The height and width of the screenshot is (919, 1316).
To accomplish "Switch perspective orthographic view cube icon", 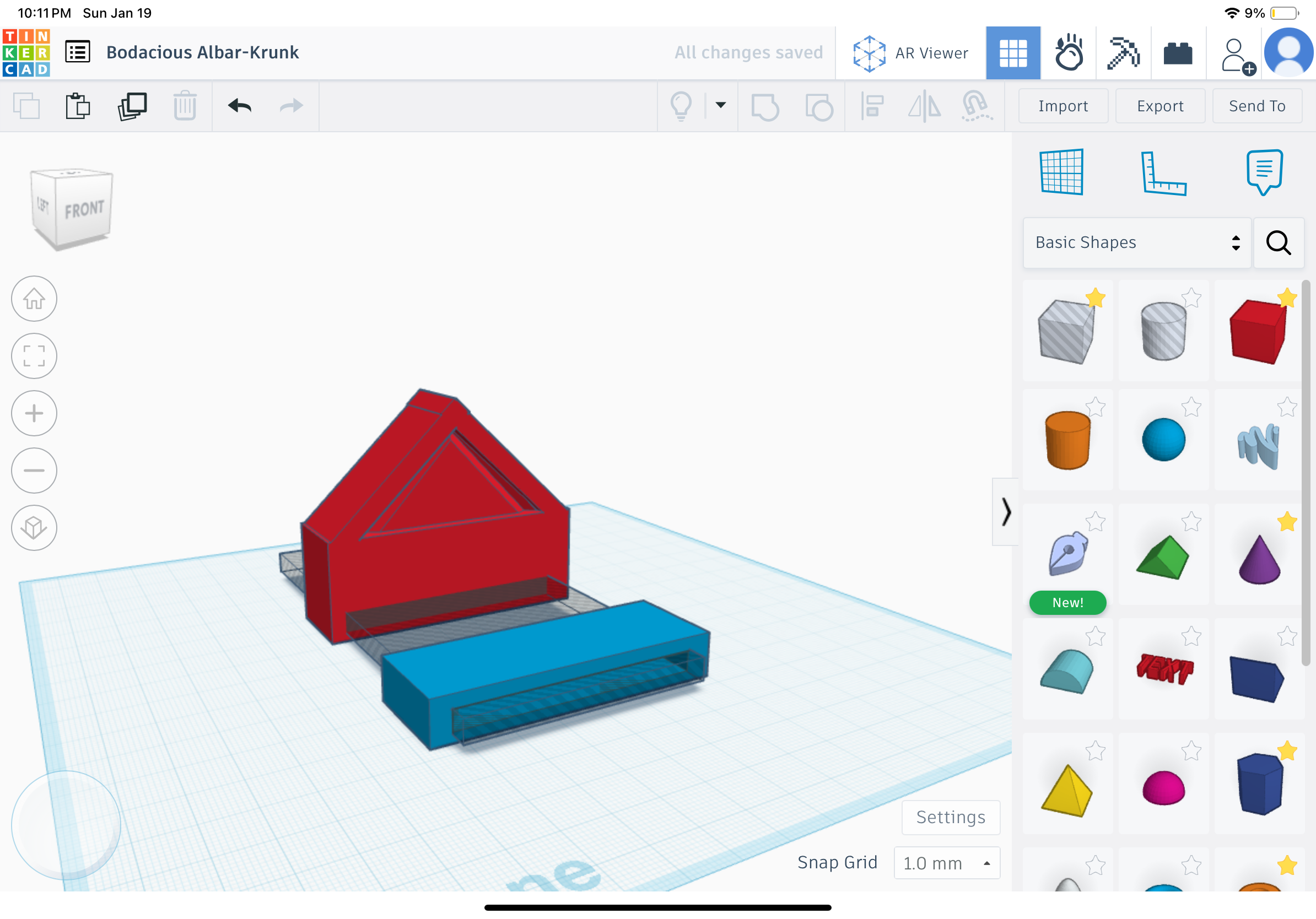I will (34, 528).
